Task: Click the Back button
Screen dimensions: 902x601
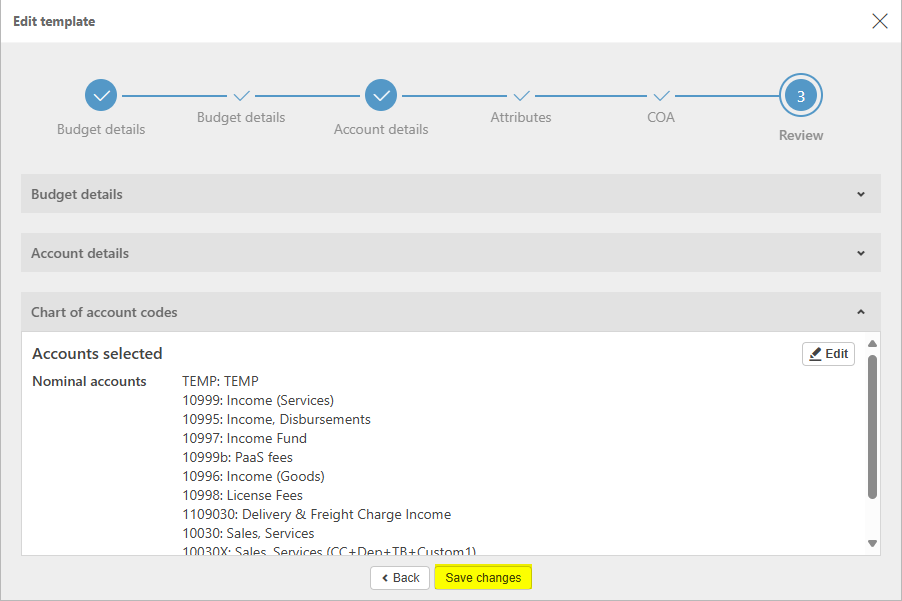Action: [400, 578]
